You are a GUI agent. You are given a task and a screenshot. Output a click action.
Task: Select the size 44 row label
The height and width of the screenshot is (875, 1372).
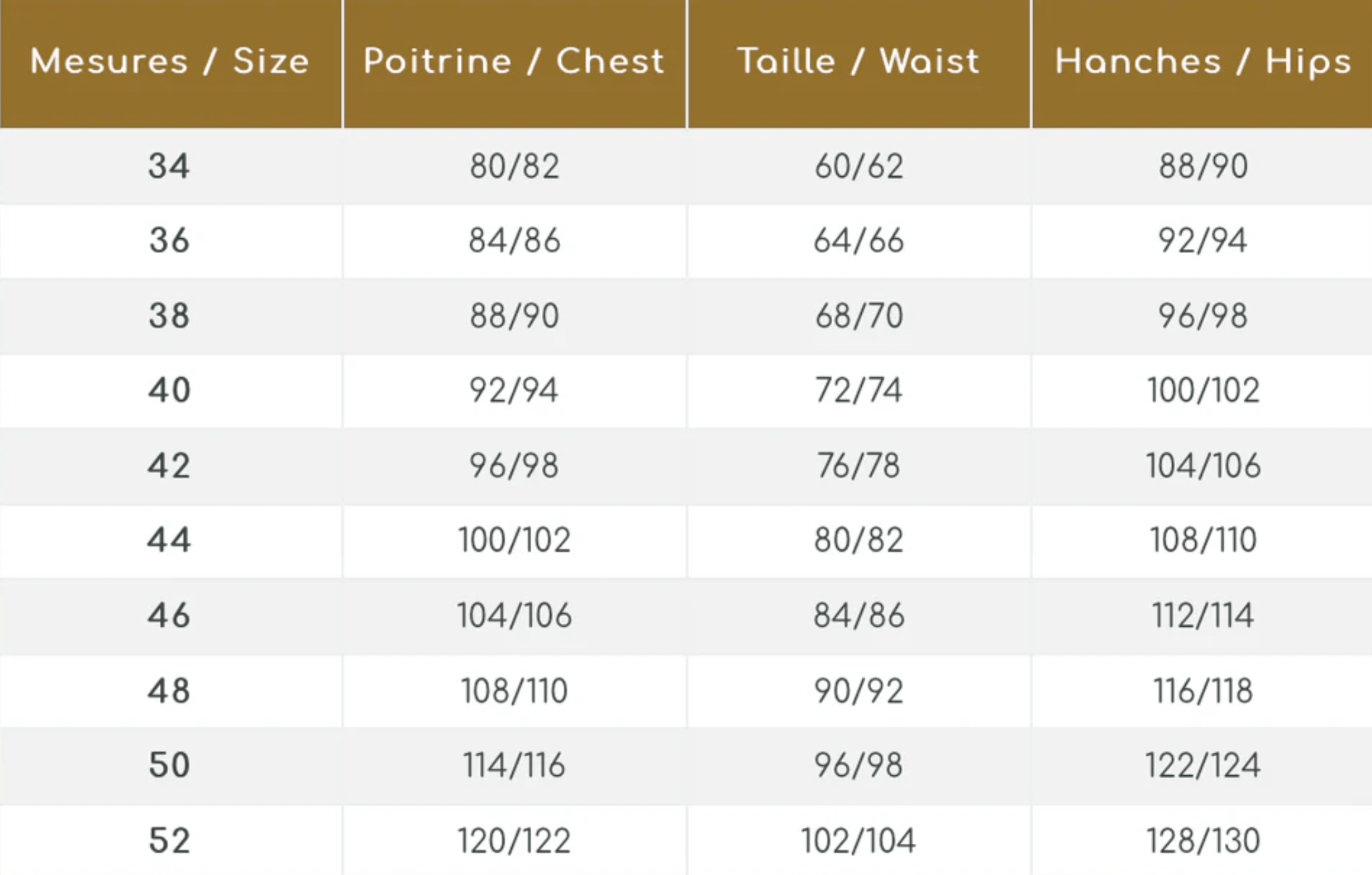(169, 540)
